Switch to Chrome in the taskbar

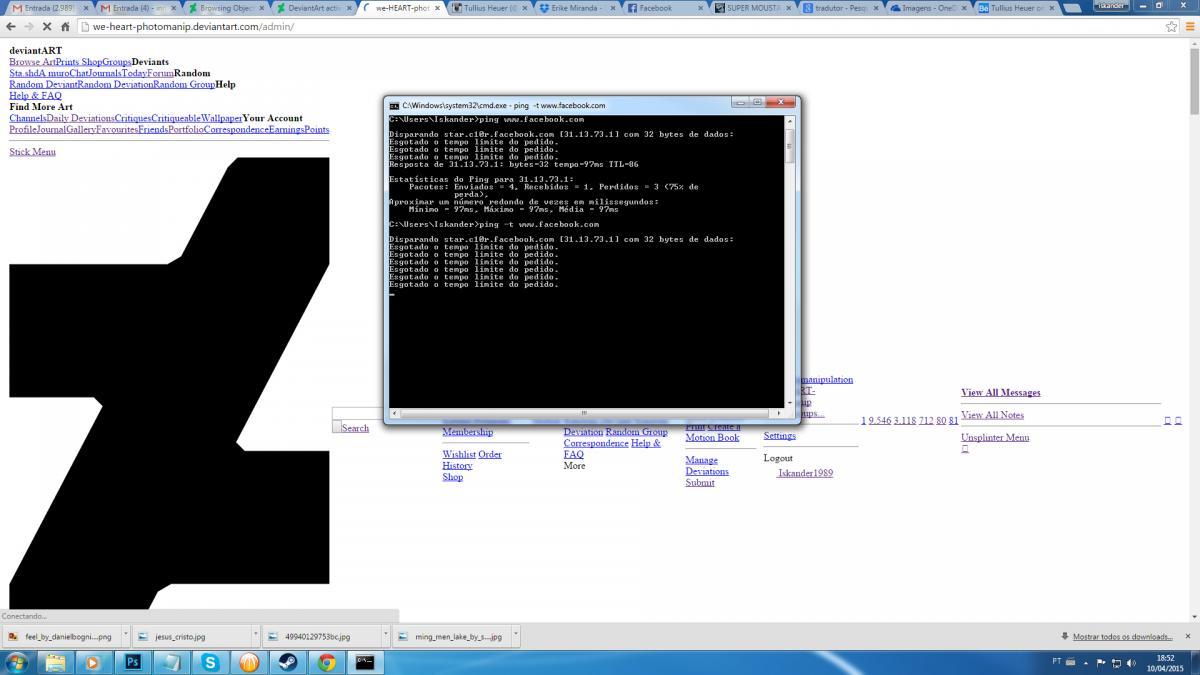click(326, 662)
